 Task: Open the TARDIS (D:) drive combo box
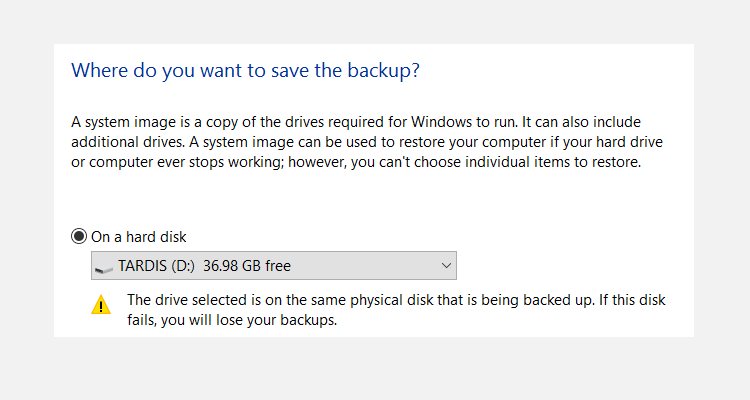274,266
